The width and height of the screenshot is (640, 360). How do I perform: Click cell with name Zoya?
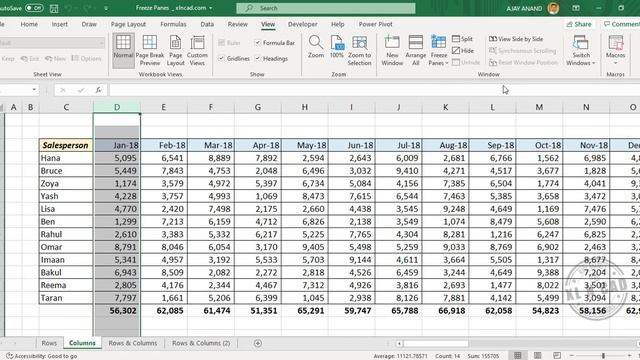pyautogui.click(x=66, y=183)
